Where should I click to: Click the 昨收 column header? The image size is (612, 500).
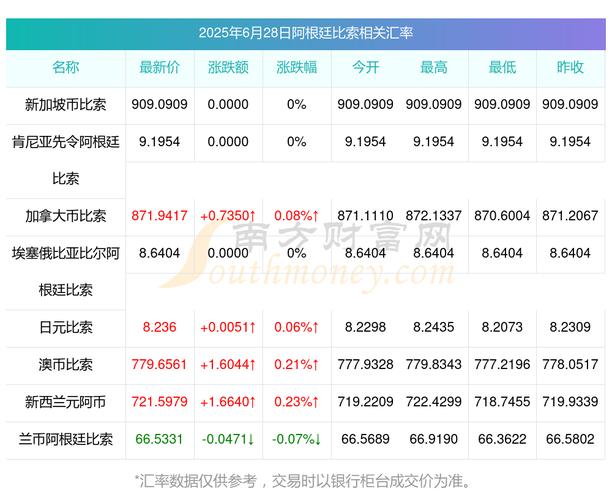[569, 67]
